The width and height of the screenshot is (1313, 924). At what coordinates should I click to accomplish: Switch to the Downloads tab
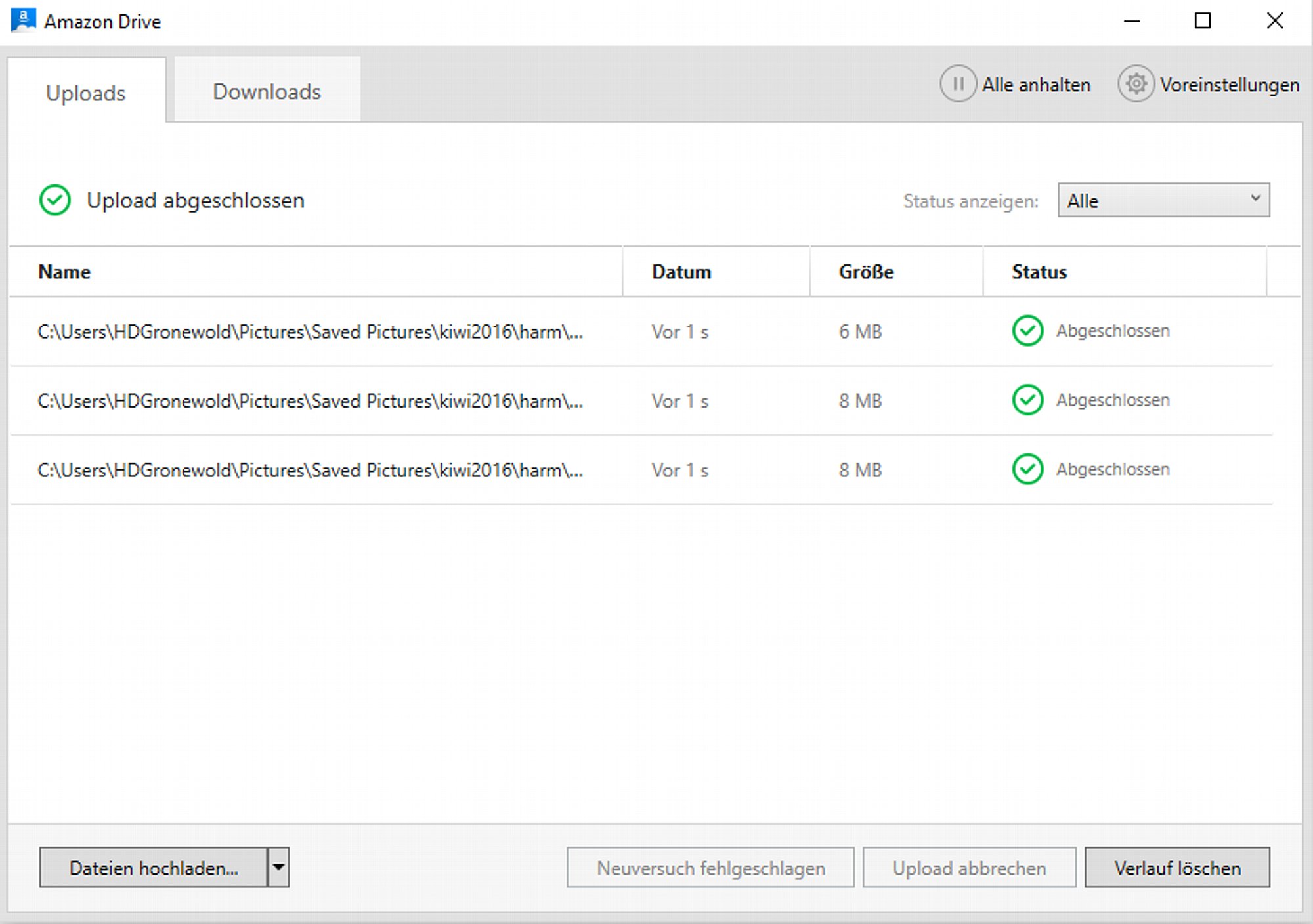267,89
